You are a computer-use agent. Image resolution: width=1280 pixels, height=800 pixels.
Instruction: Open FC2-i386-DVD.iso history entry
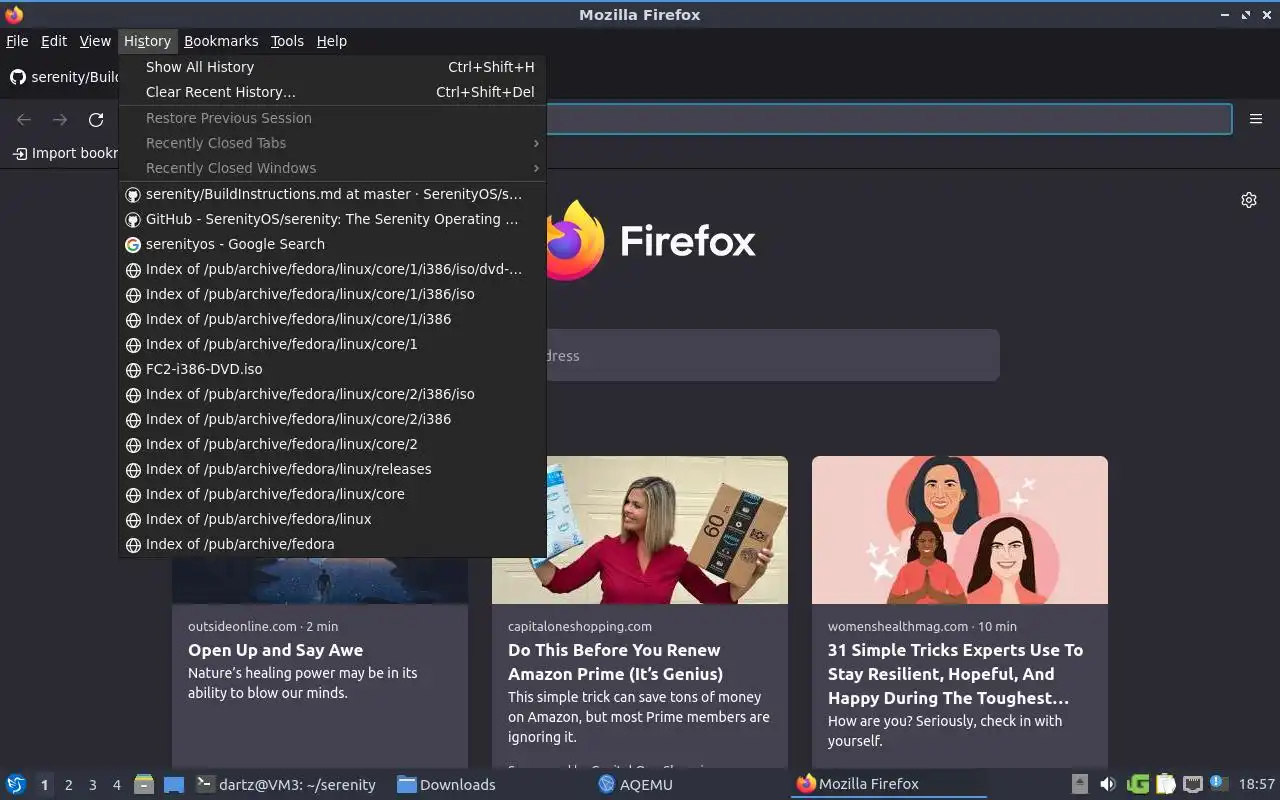(332, 369)
